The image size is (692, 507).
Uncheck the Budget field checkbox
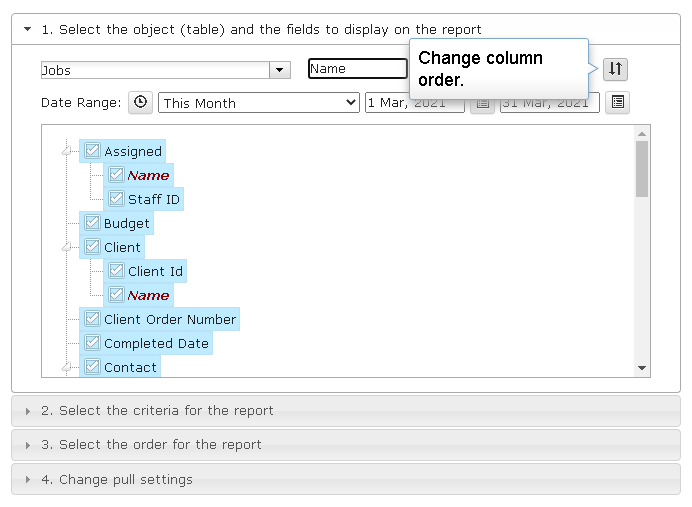tap(92, 222)
